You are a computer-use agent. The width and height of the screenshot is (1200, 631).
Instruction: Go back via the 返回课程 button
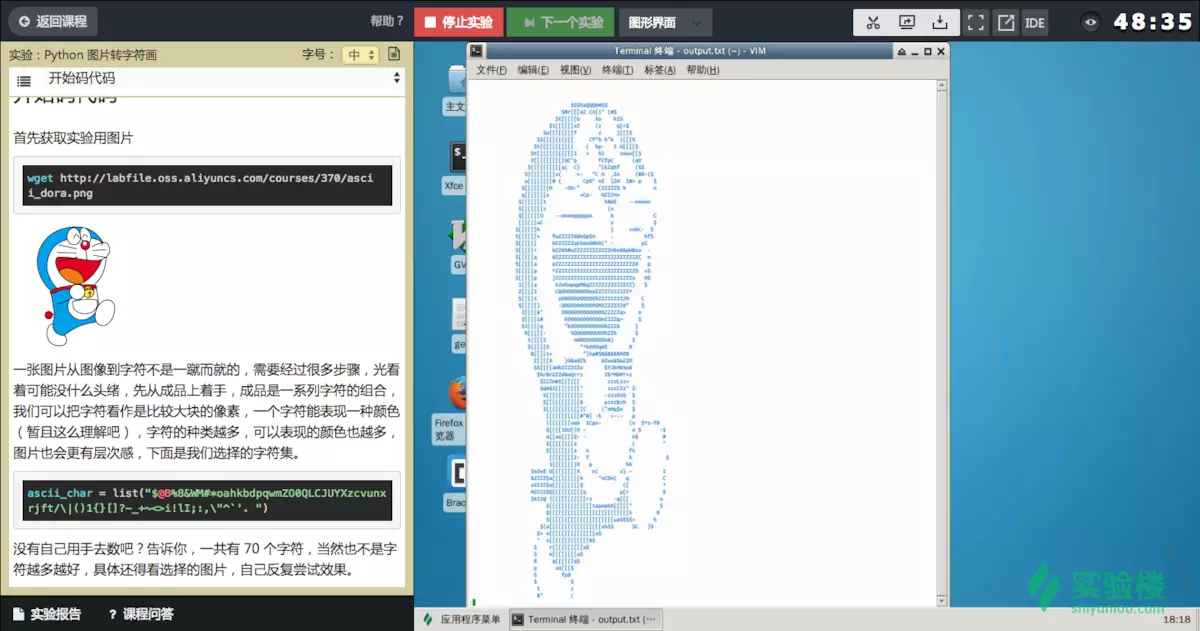click(52, 21)
